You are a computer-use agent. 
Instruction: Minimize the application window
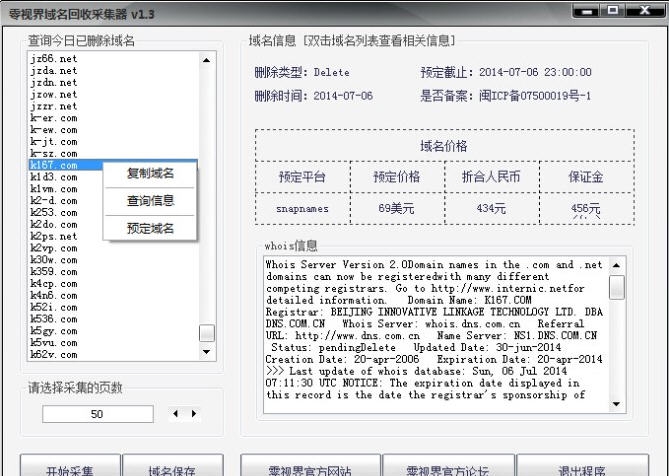tap(587, 10)
